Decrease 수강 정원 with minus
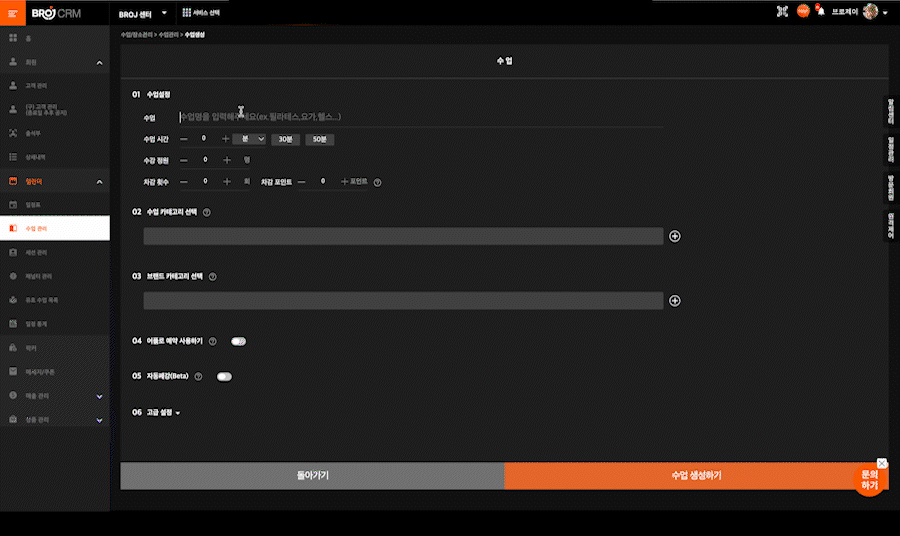 click(x=184, y=160)
